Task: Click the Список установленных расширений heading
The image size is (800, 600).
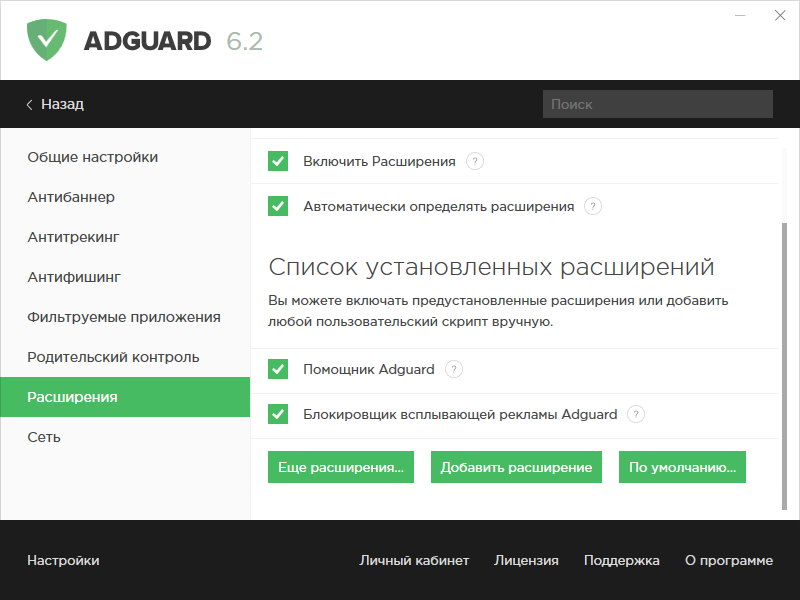Action: click(x=491, y=267)
